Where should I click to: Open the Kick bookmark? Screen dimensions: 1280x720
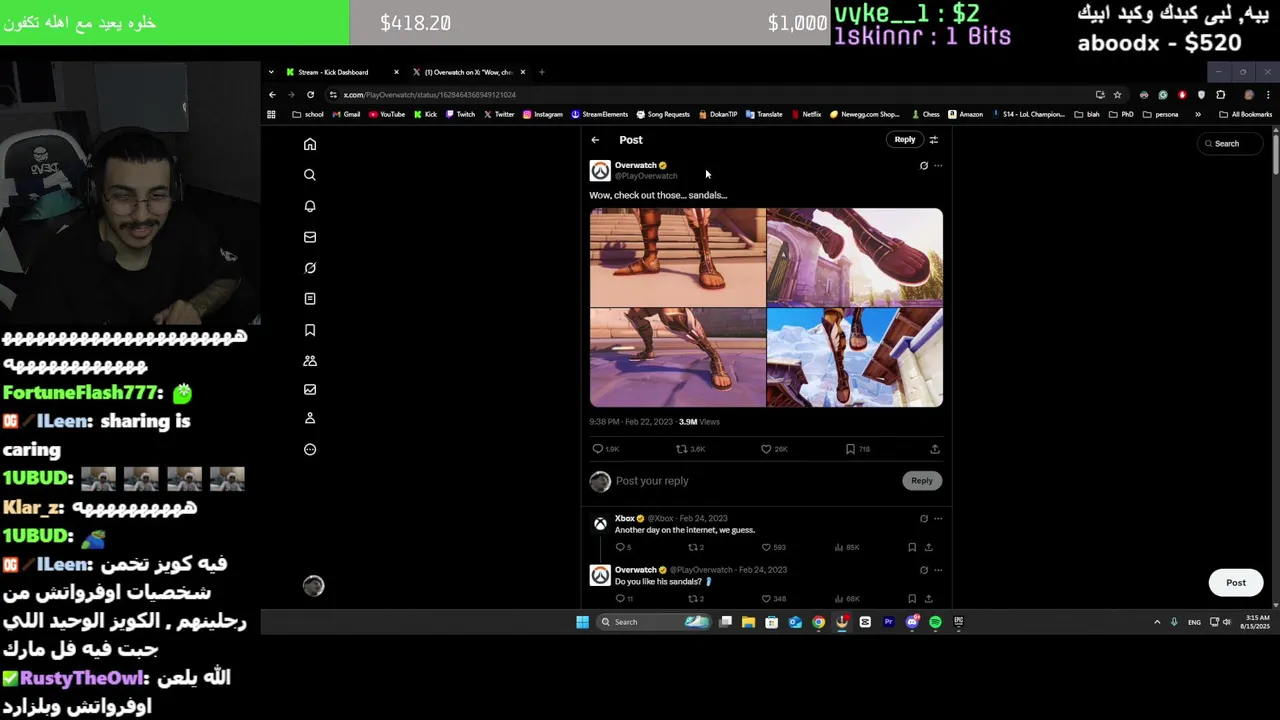pos(425,115)
